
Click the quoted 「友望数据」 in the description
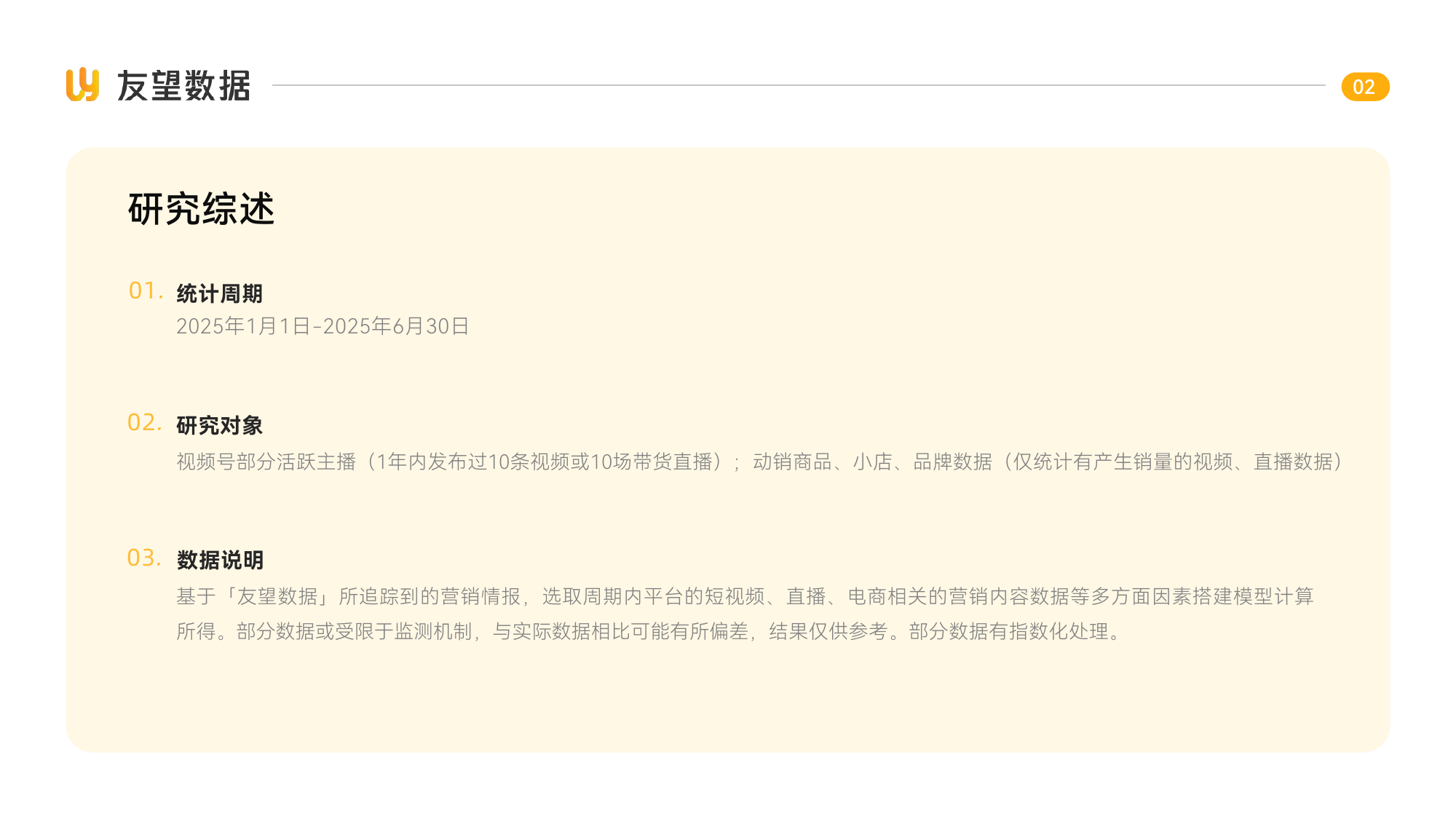tap(277, 596)
